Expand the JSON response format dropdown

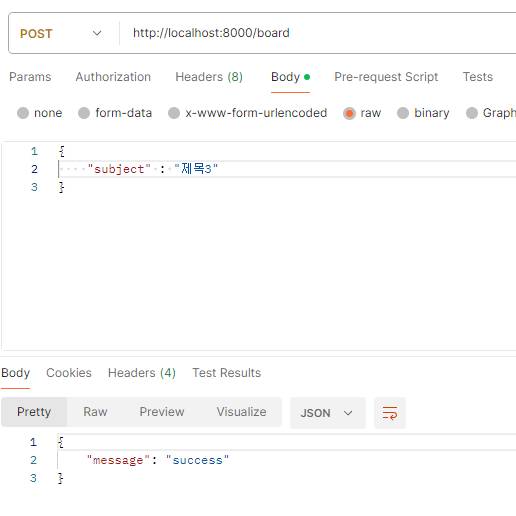pos(328,413)
